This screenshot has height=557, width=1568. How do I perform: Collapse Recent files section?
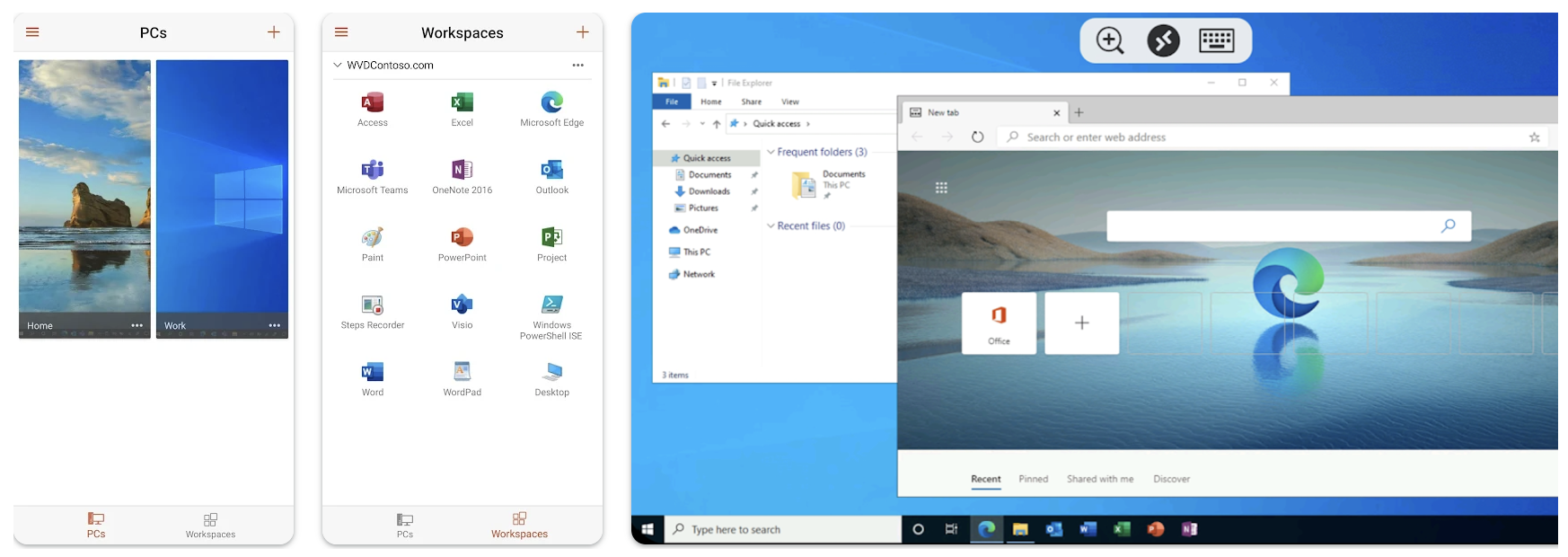(x=771, y=225)
